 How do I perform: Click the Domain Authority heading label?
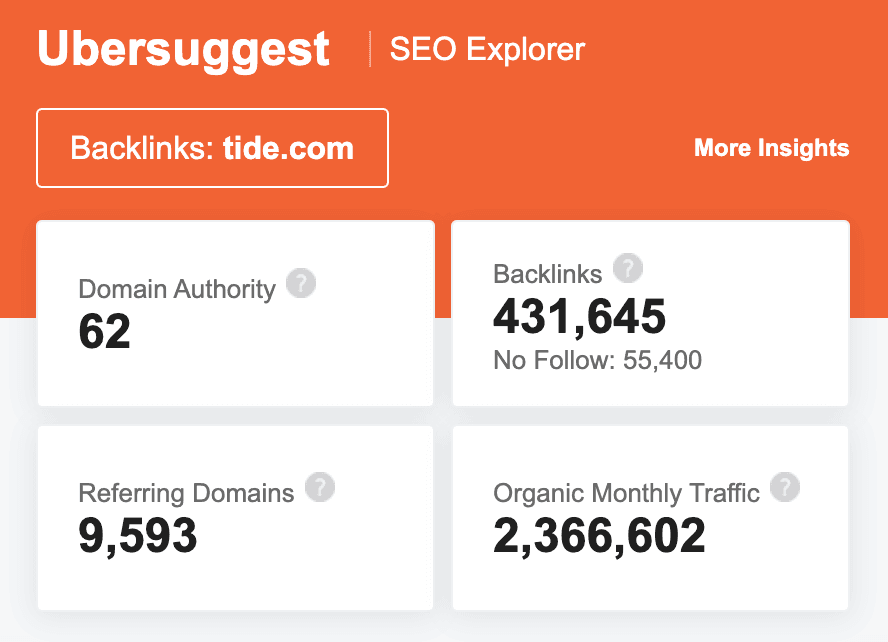(x=176, y=288)
